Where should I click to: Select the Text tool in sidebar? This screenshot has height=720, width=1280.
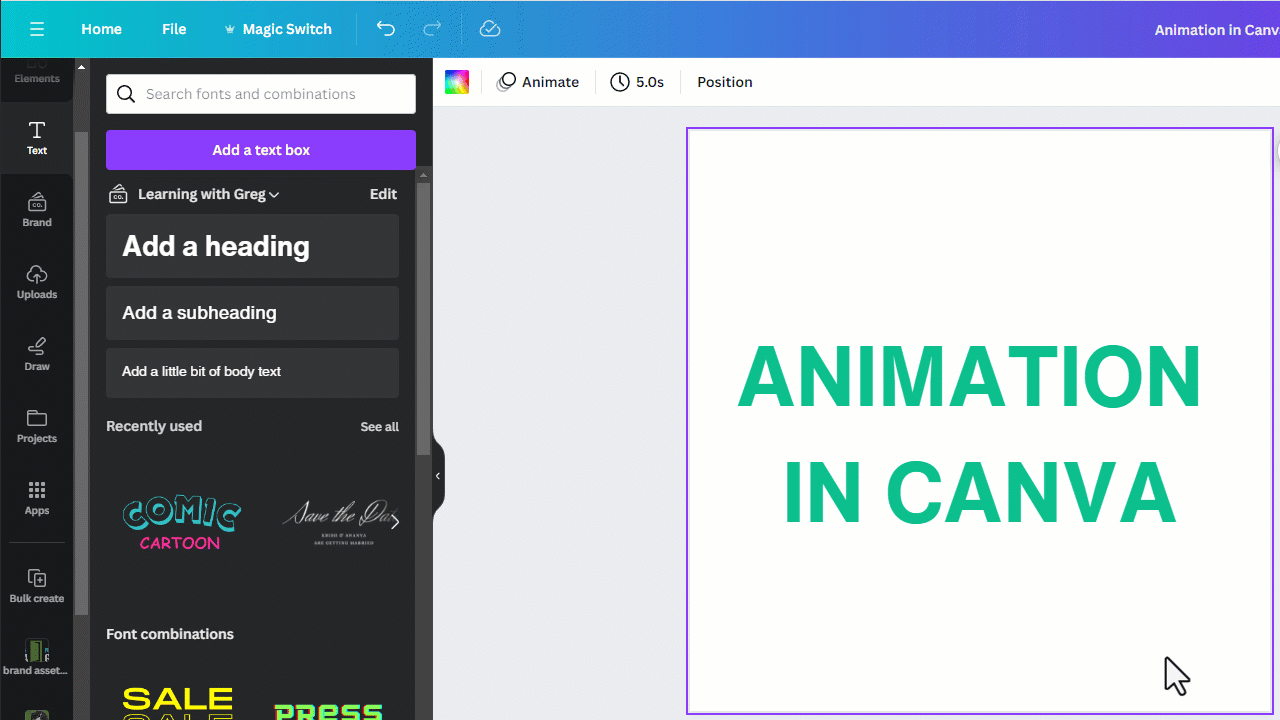click(x=37, y=137)
